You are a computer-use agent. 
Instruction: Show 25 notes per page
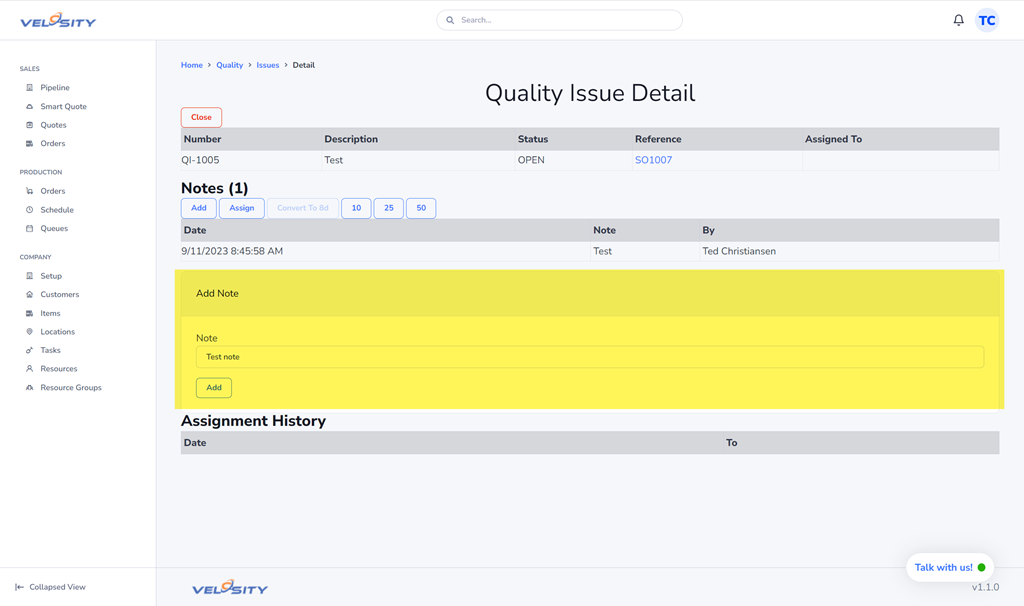389,208
